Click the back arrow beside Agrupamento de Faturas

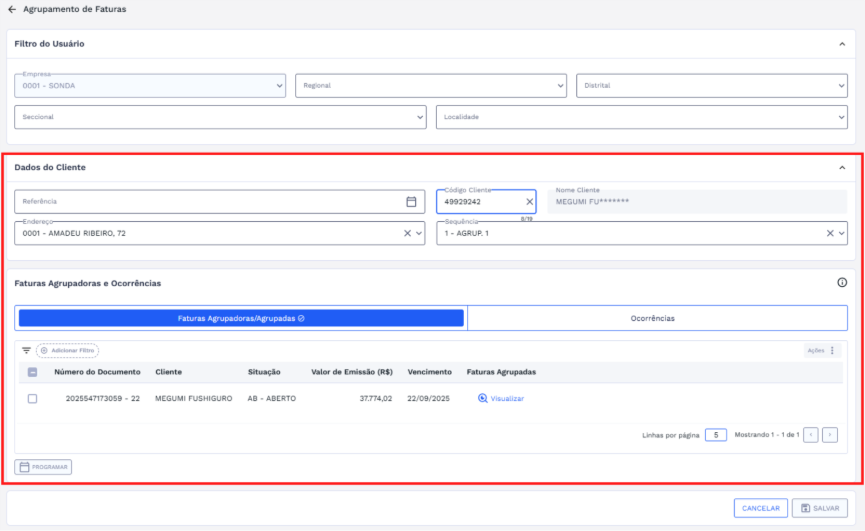tap(12, 9)
